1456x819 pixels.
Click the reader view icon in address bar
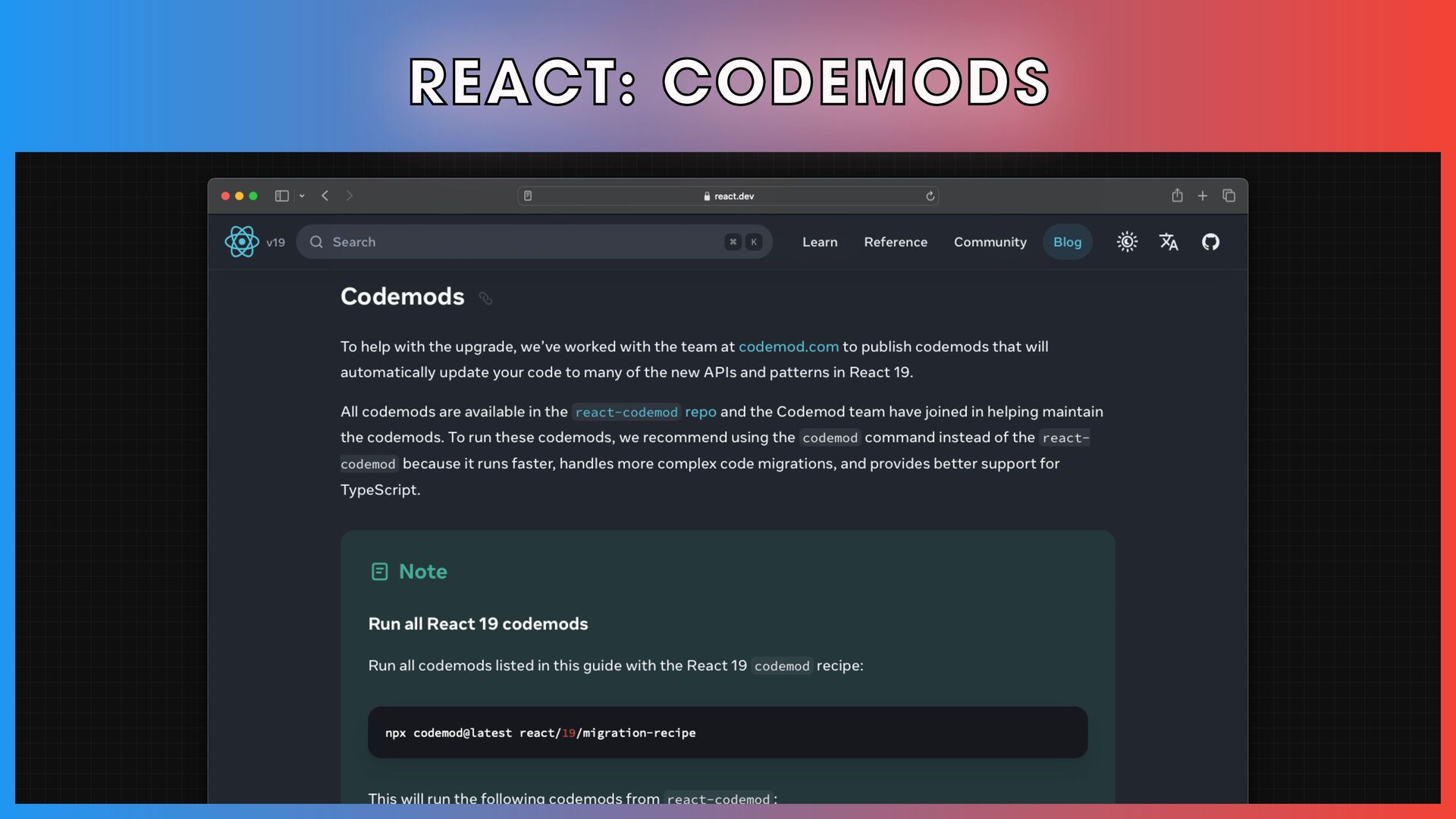coord(528,196)
